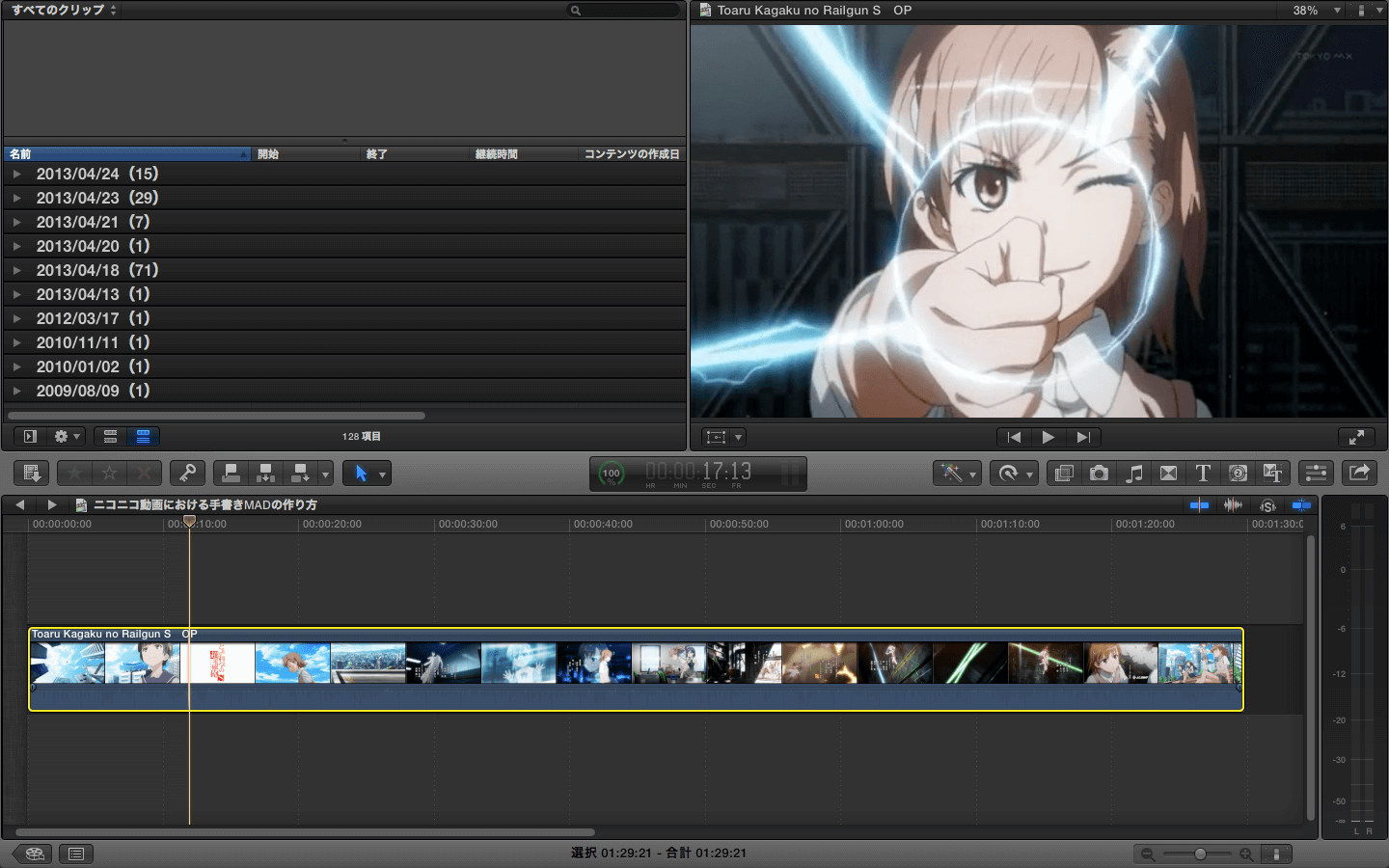Click the timecode display 17:13
This screenshot has height=868, width=1389.
click(x=698, y=472)
